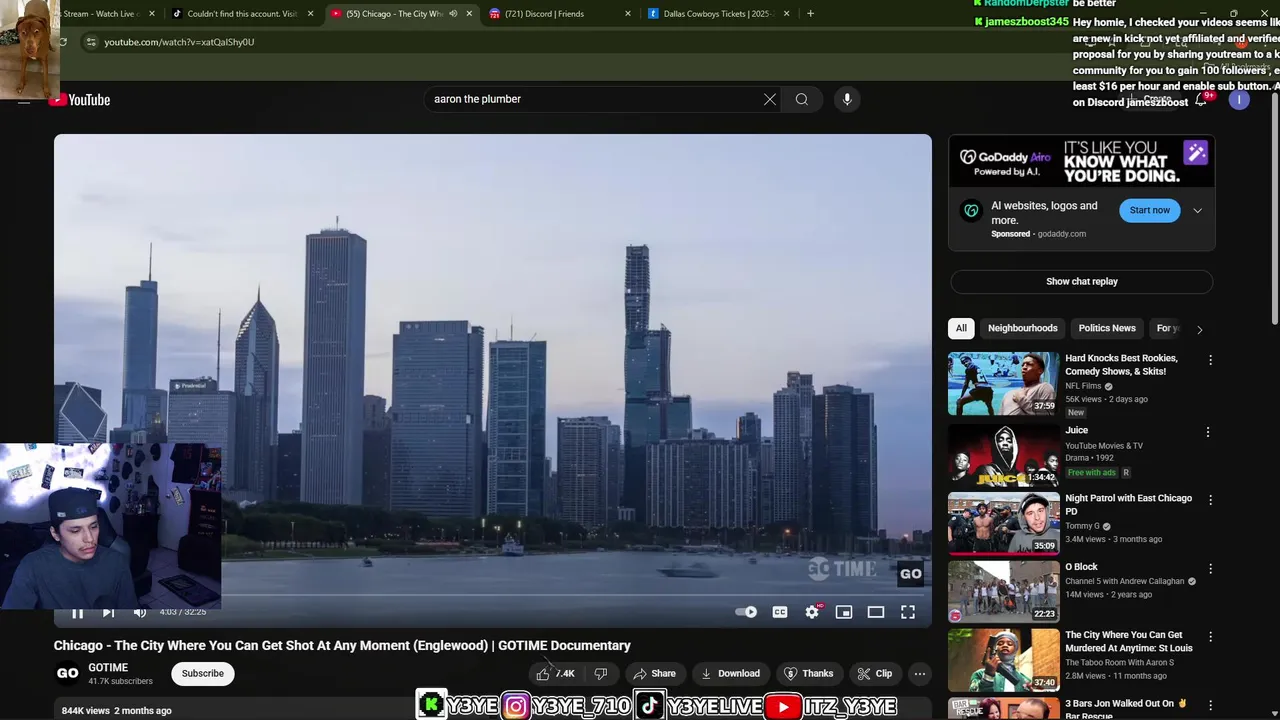1280x720 pixels.
Task: Toggle closed captions on the video
Action: 780,612
